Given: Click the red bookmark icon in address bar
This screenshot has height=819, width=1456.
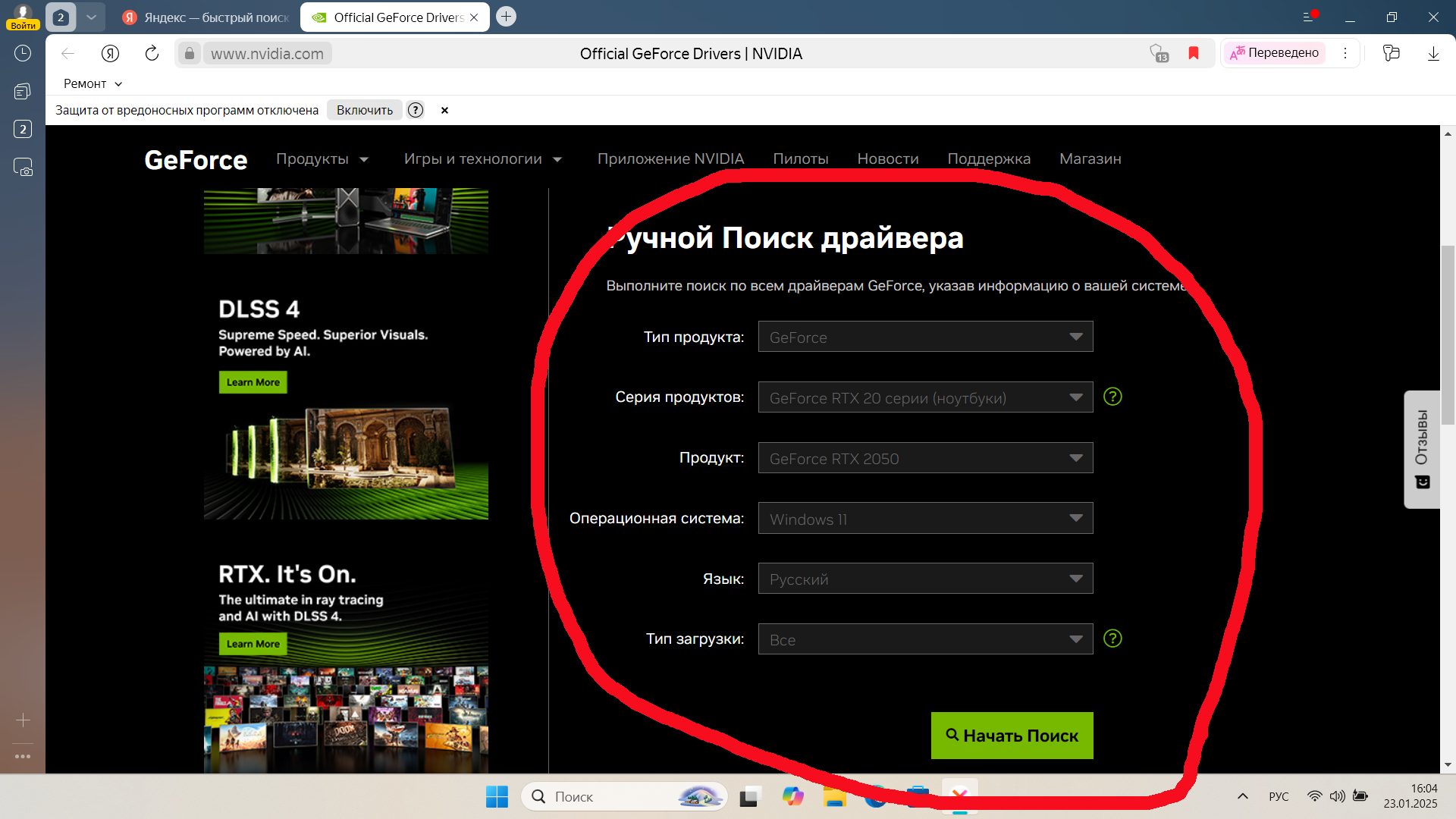Looking at the screenshot, I should pyautogui.click(x=1194, y=53).
